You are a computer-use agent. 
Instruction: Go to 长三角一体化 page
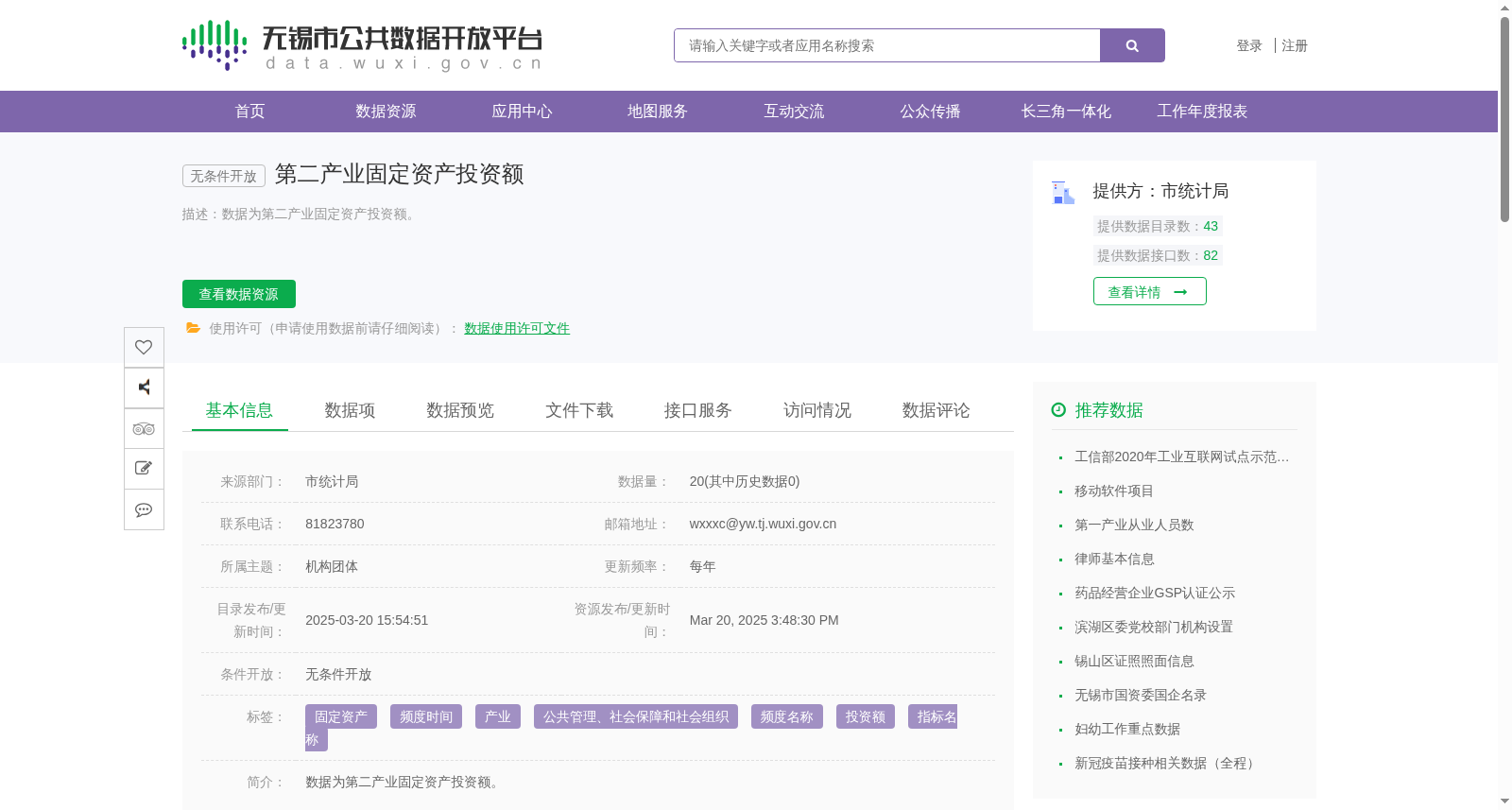pyautogui.click(x=1066, y=112)
